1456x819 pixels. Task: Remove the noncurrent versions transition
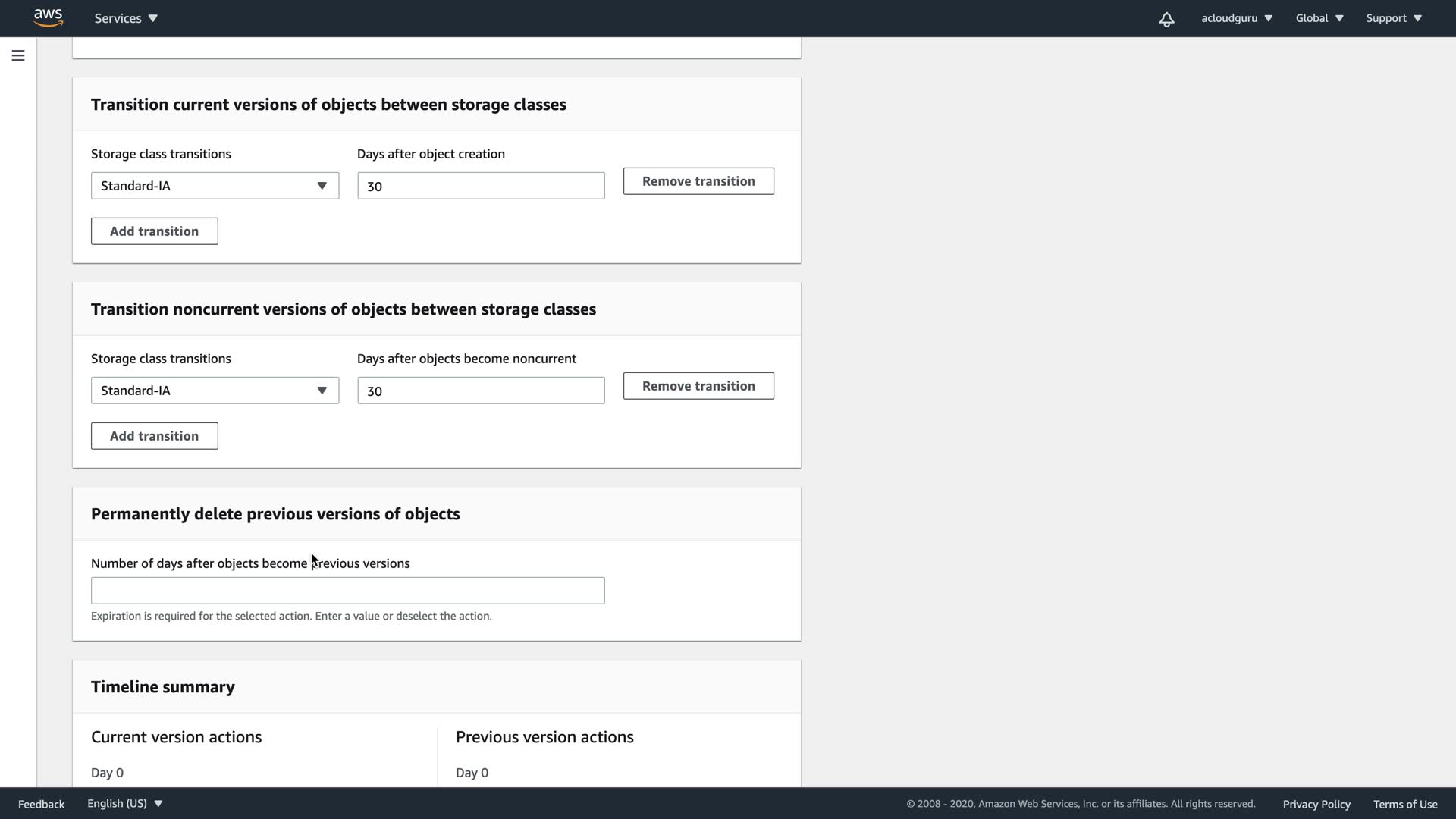pyautogui.click(x=698, y=386)
